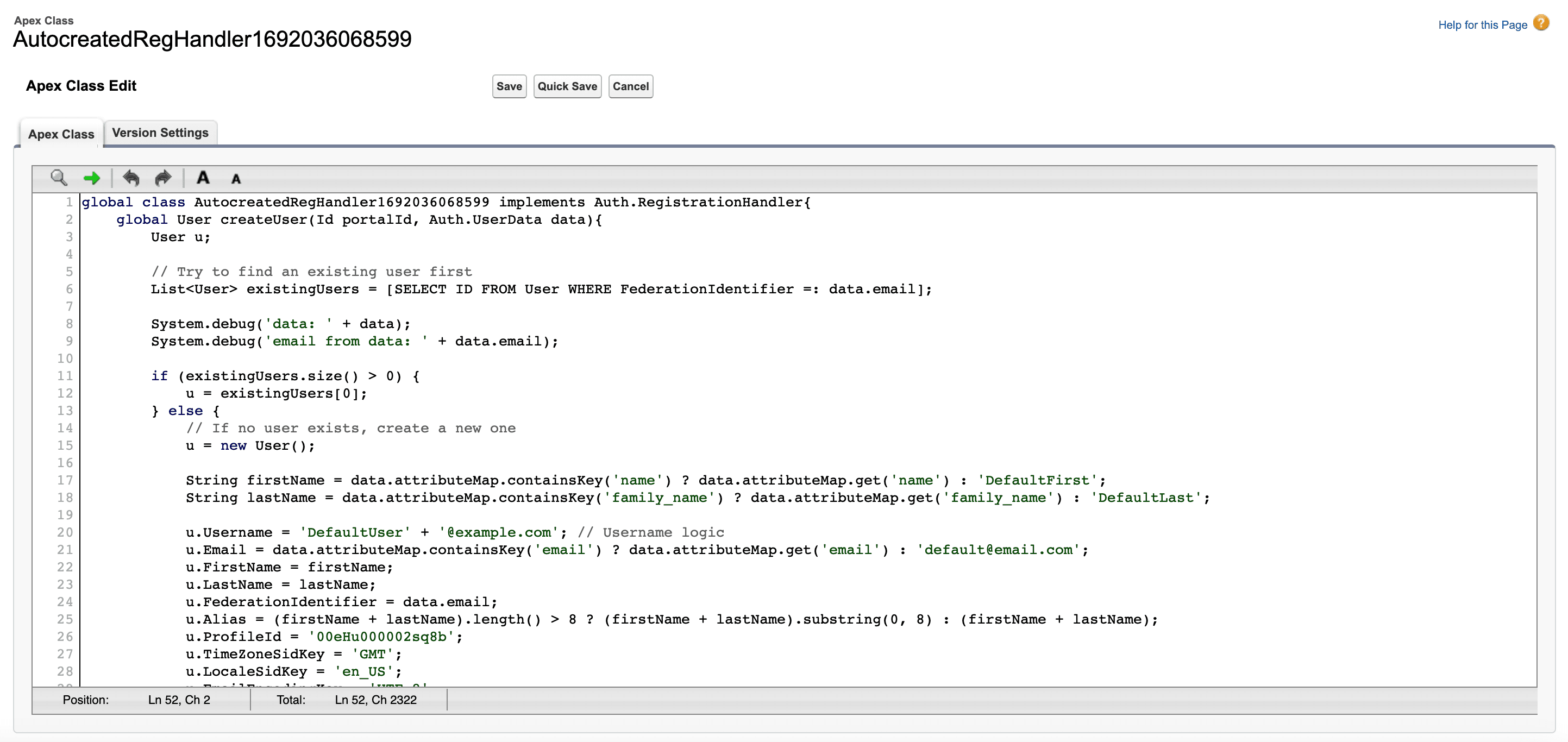Image resolution: width=1568 pixels, height=742 pixels.
Task: Undo the last edit using the undo arrow
Action: click(x=131, y=178)
